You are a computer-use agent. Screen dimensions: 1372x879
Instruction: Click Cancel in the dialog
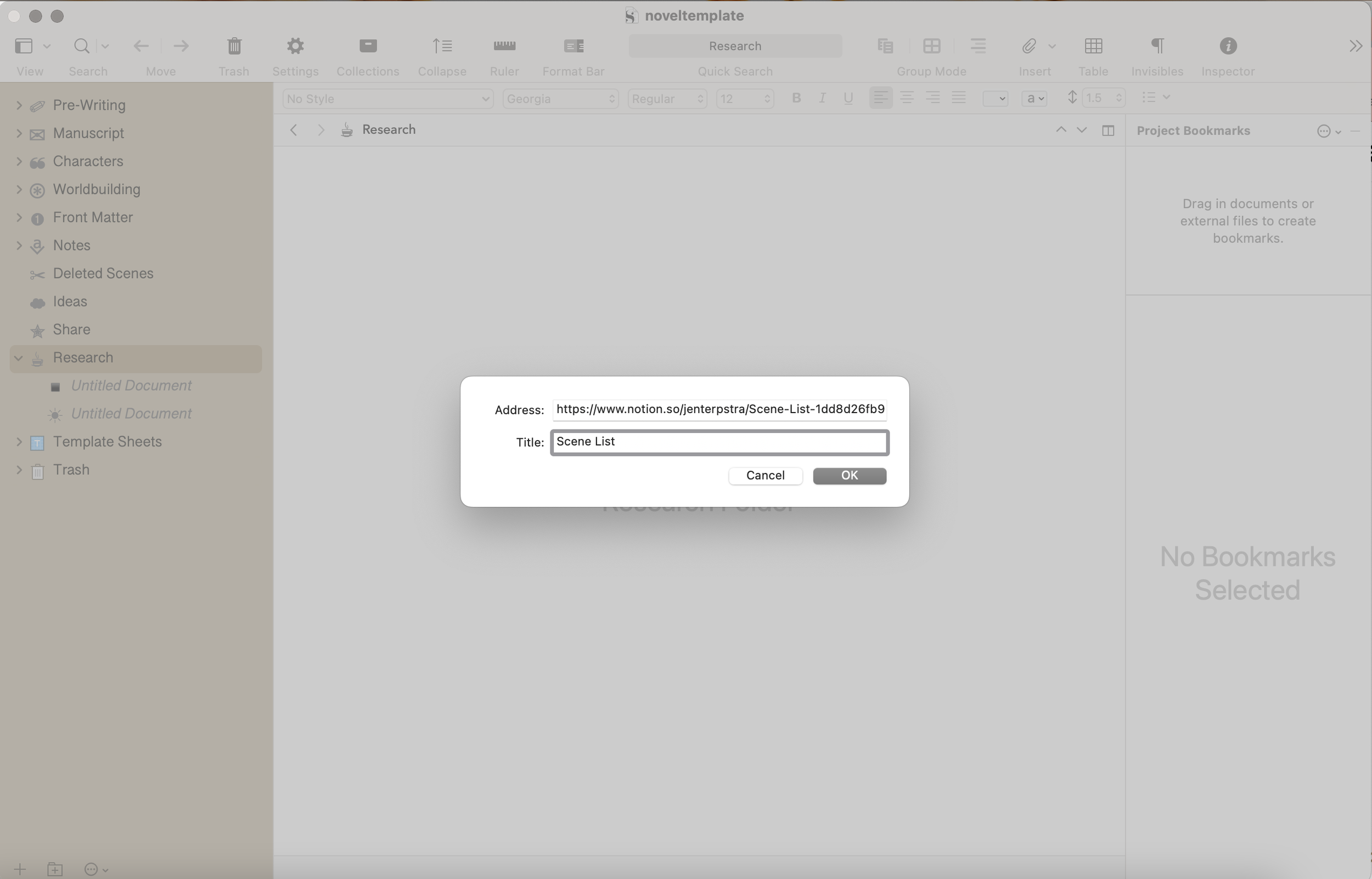765,476
